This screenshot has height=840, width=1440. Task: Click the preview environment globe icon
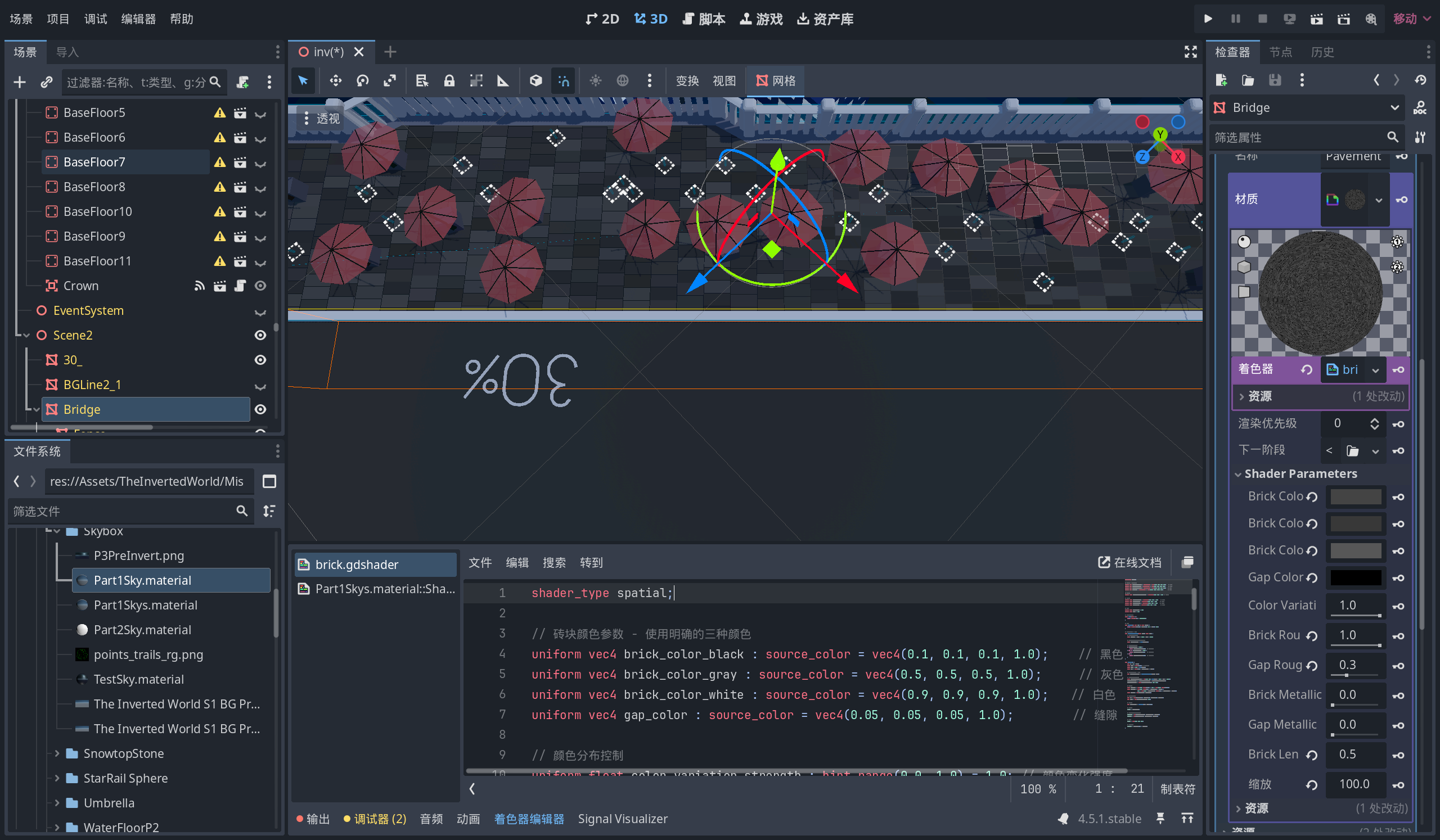click(622, 80)
